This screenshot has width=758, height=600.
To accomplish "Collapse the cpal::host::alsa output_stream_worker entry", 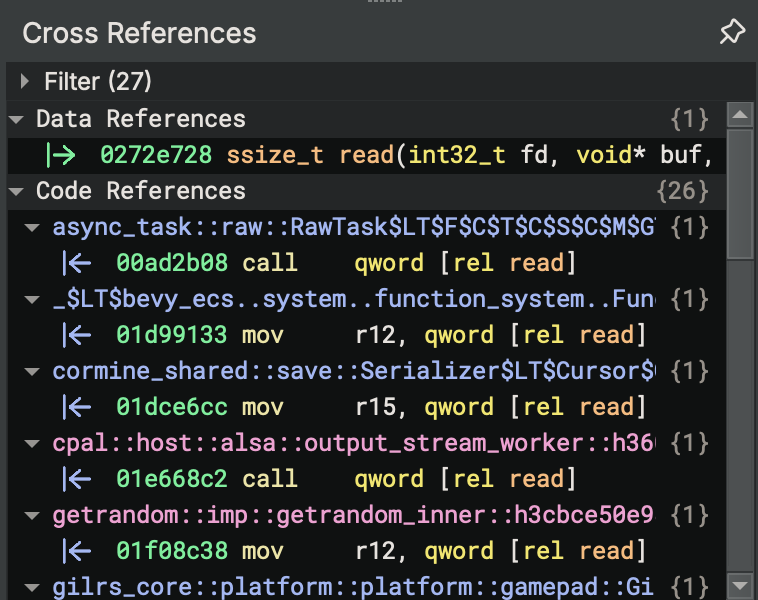I will (x=32, y=443).
